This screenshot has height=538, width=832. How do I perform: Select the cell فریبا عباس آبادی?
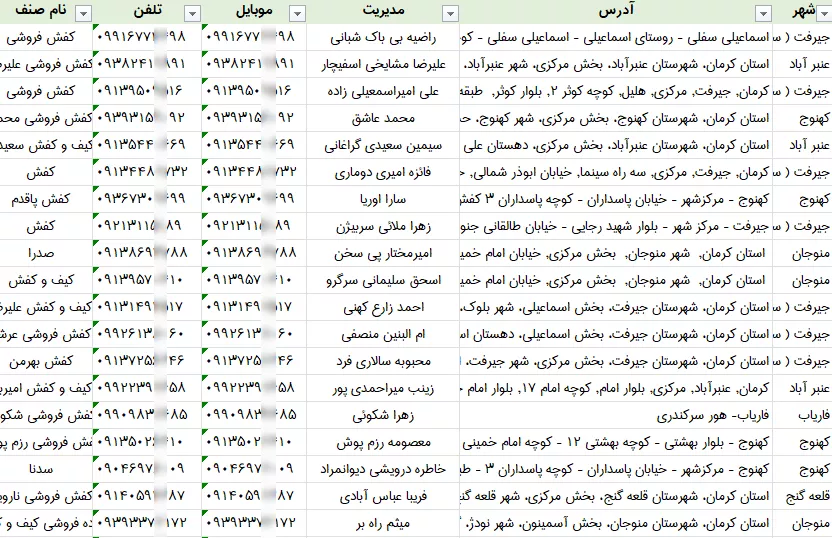pyautogui.click(x=383, y=497)
